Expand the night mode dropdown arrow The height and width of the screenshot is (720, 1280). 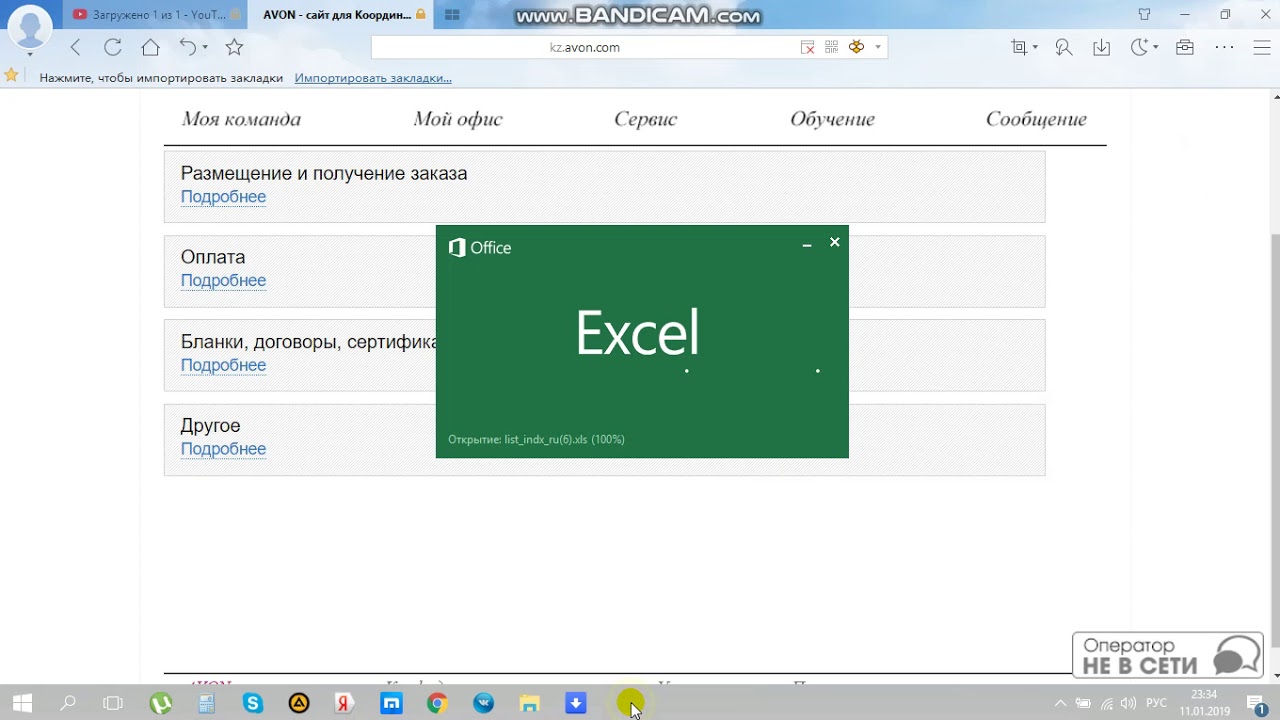tap(1155, 47)
